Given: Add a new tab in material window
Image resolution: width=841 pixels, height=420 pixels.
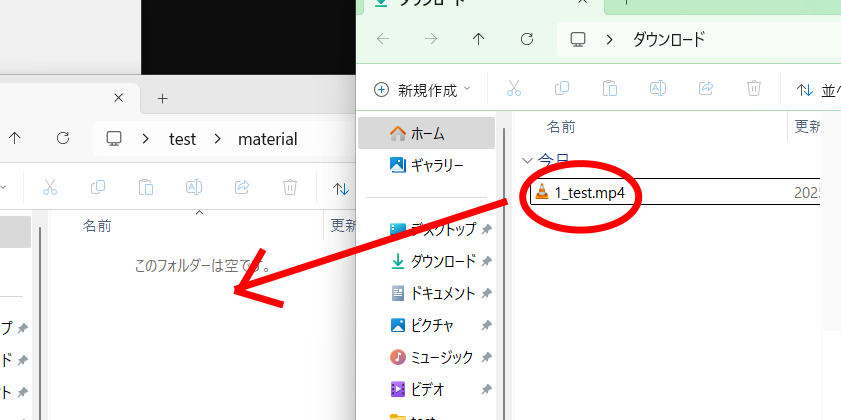Looking at the screenshot, I should (x=163, y=98).
